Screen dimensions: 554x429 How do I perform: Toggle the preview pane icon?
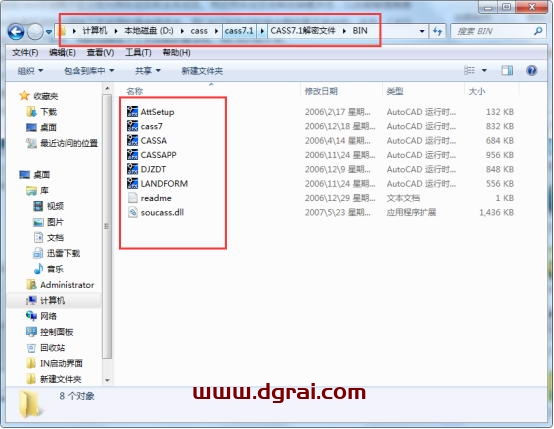(507, 70)
